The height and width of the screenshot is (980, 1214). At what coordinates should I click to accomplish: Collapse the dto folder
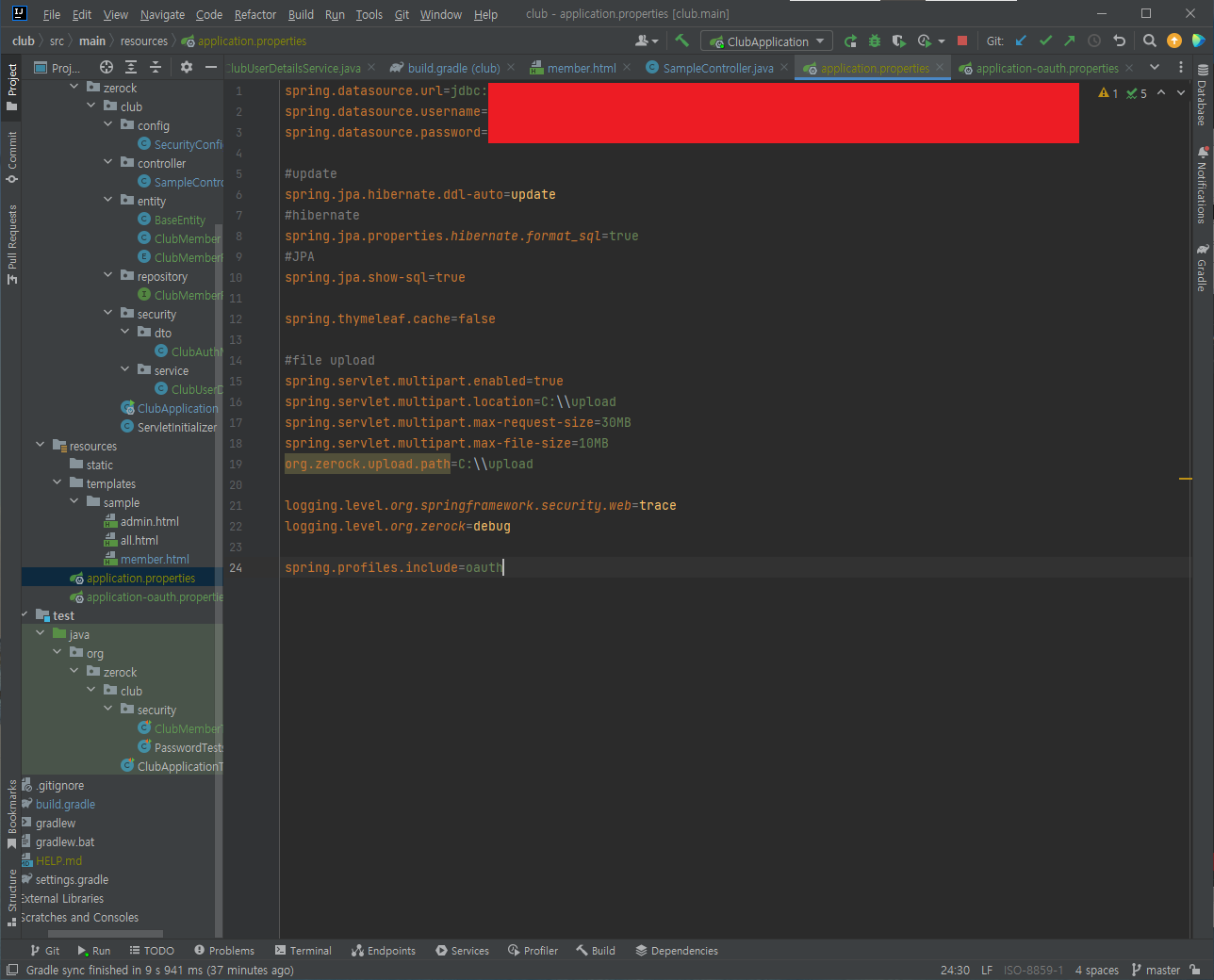(125, 332)
